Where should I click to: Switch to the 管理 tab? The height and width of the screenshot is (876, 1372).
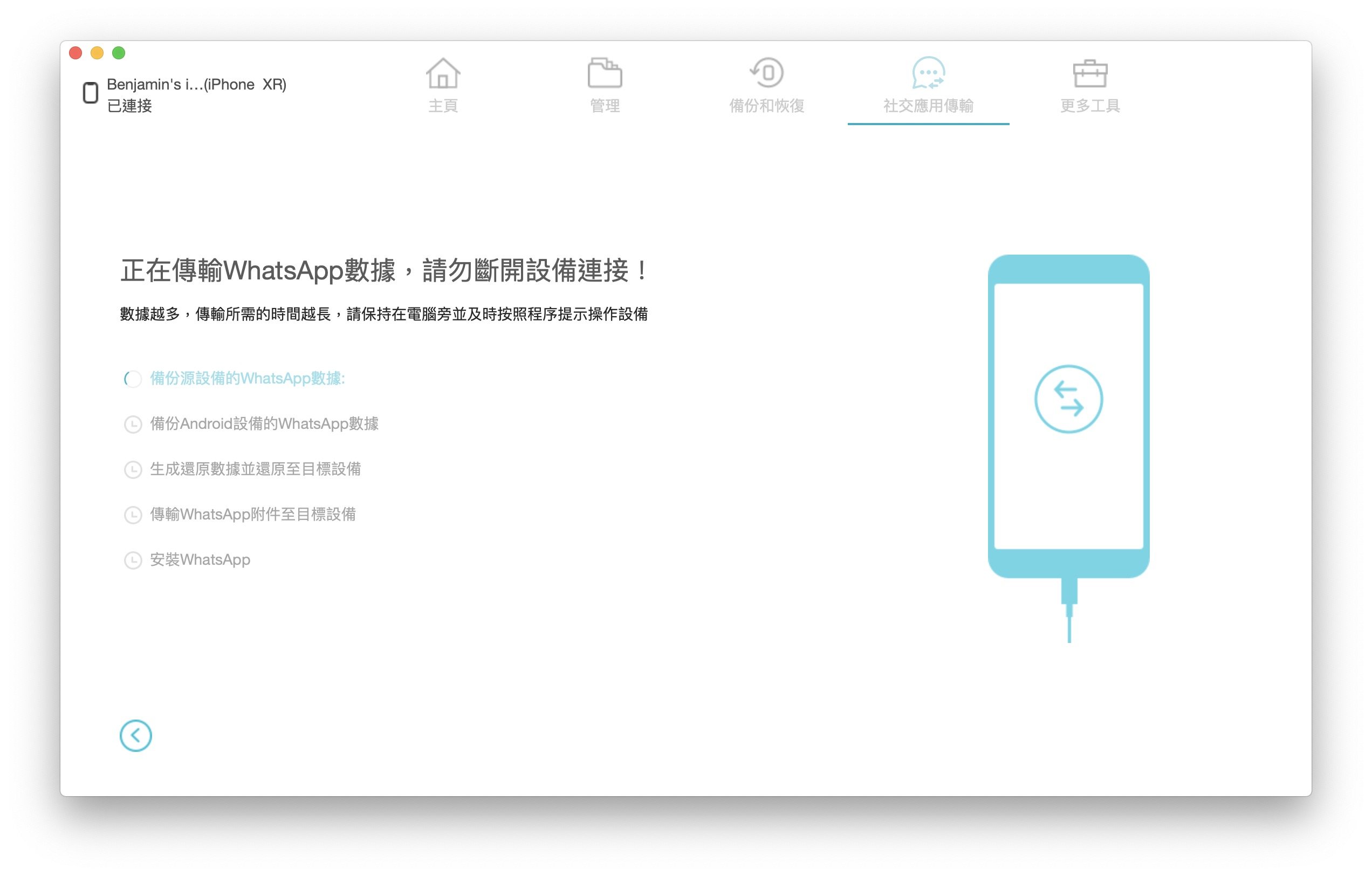[605, 85]
